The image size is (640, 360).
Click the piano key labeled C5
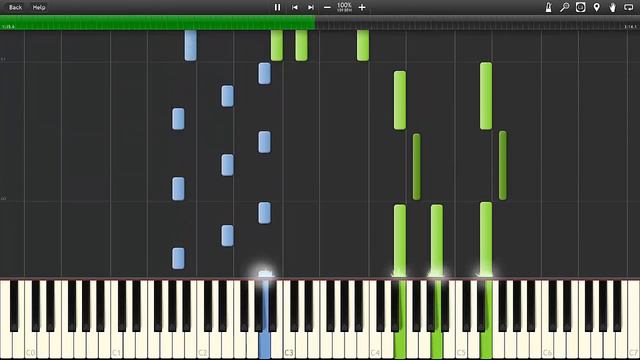pos(461,345)
